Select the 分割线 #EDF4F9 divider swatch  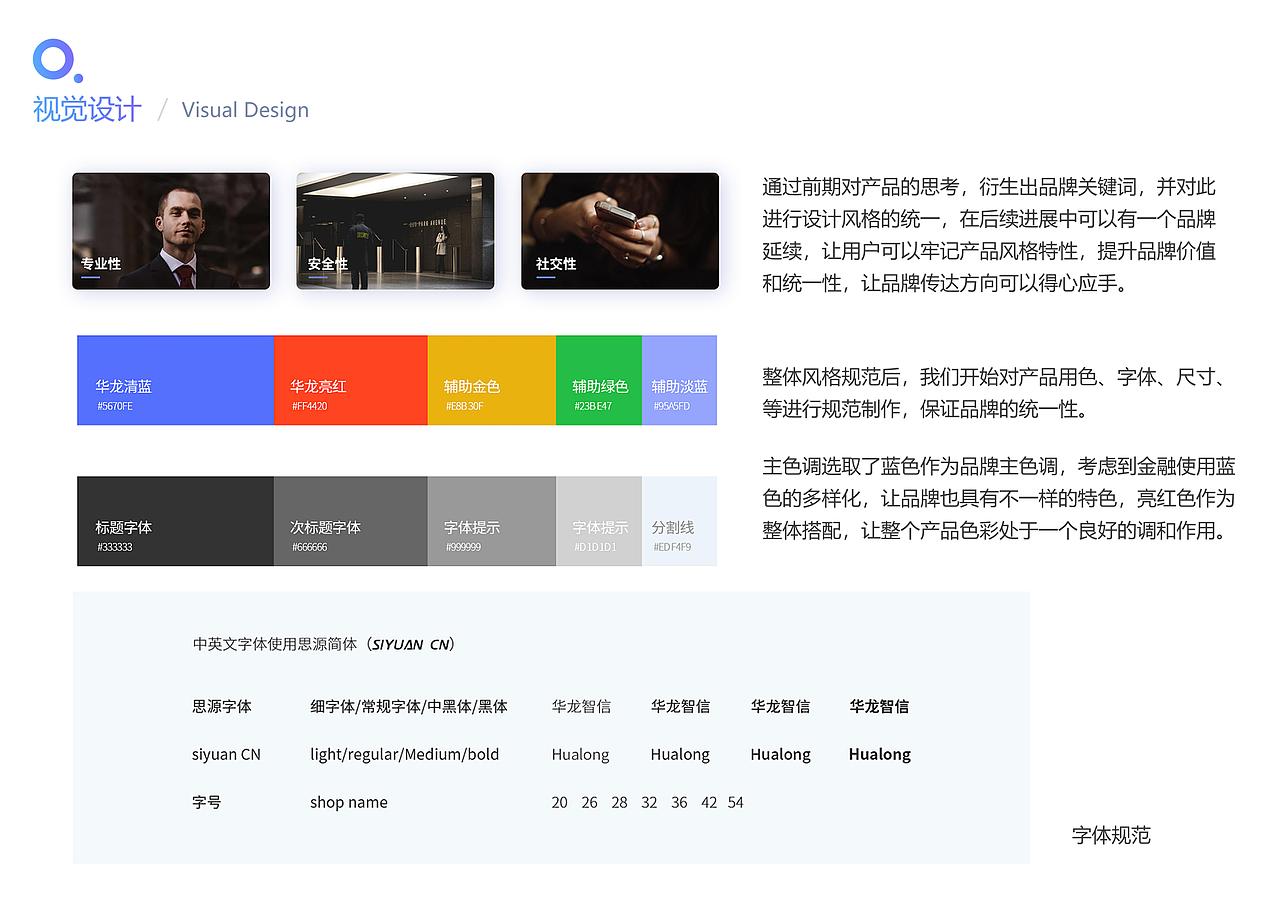click(x=679, y=521)
